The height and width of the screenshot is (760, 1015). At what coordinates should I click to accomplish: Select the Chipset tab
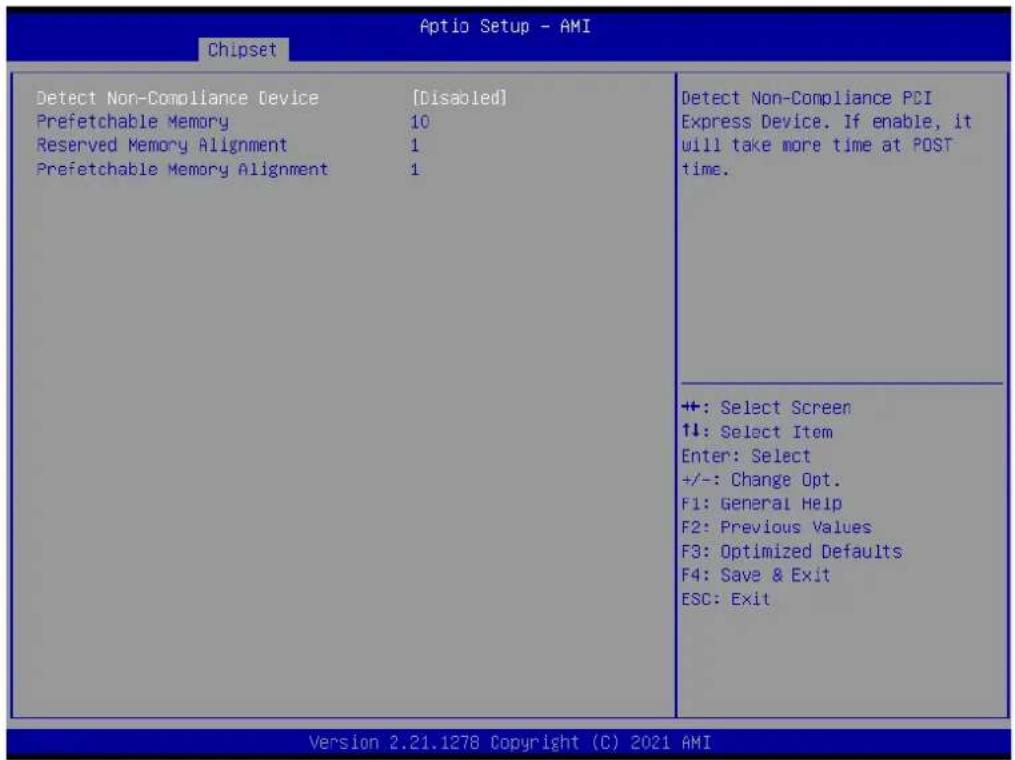coord(243,50)
